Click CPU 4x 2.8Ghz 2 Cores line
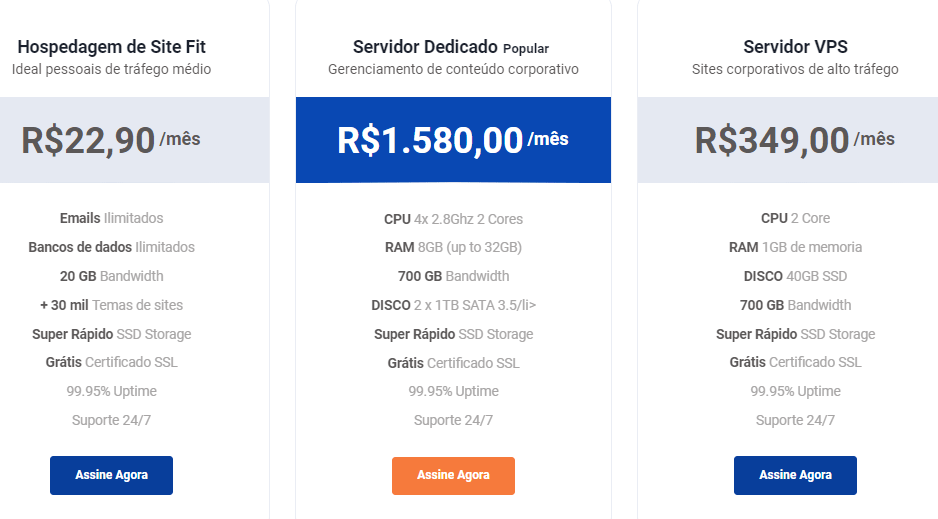This screenshot has width=938, height=519. 453,219
